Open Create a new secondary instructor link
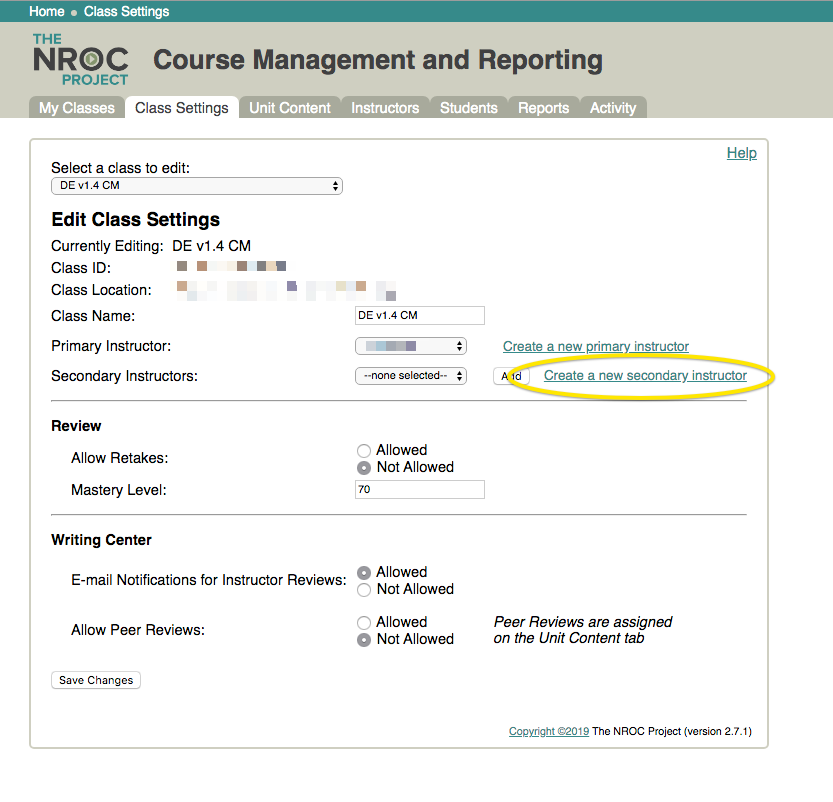833x802 pixels. tap(645, 376)
